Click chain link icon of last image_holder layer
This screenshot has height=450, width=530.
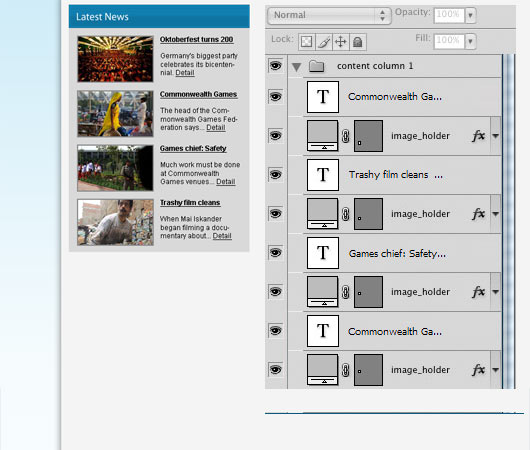coord(346,370)
